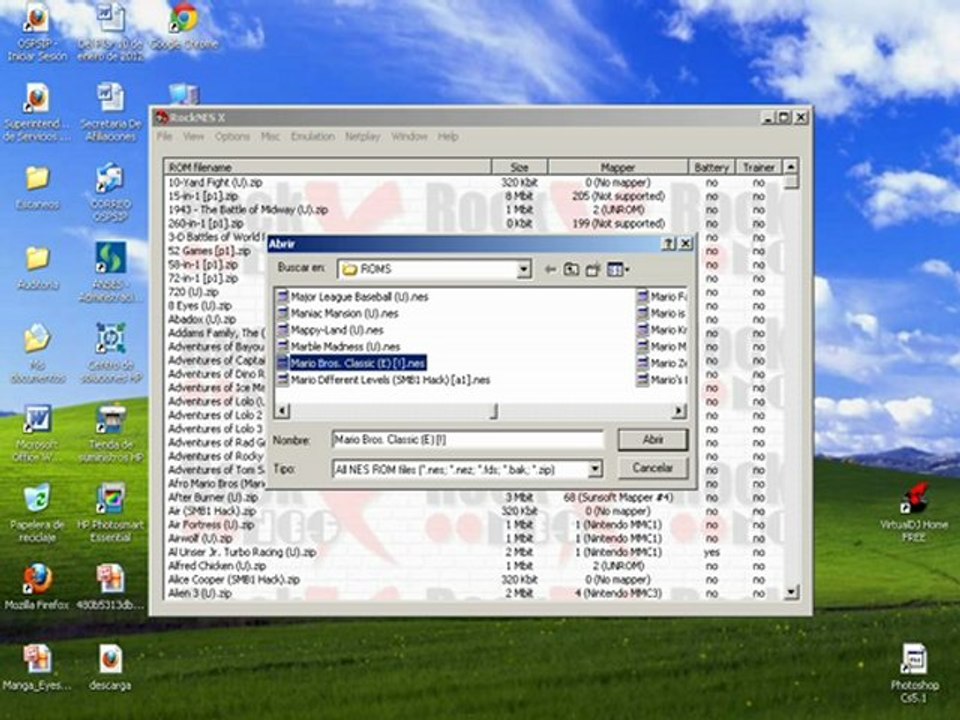Create a new folder via toolbar icon

point(592,269)
